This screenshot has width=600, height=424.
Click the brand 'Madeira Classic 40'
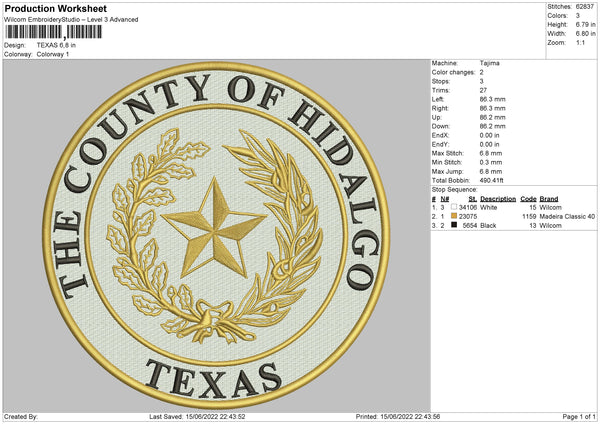click(567, 217)
